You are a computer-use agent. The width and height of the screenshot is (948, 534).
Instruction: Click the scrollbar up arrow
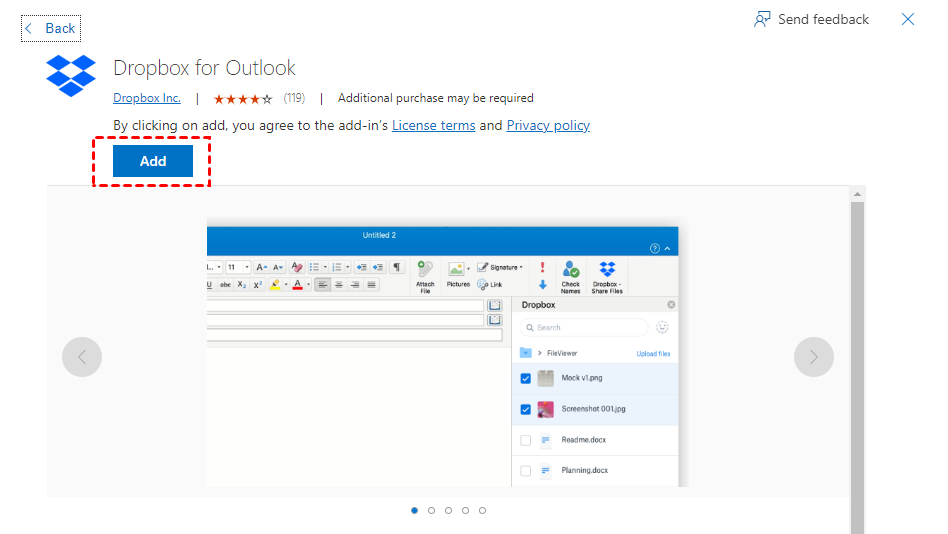click(857, 194)
